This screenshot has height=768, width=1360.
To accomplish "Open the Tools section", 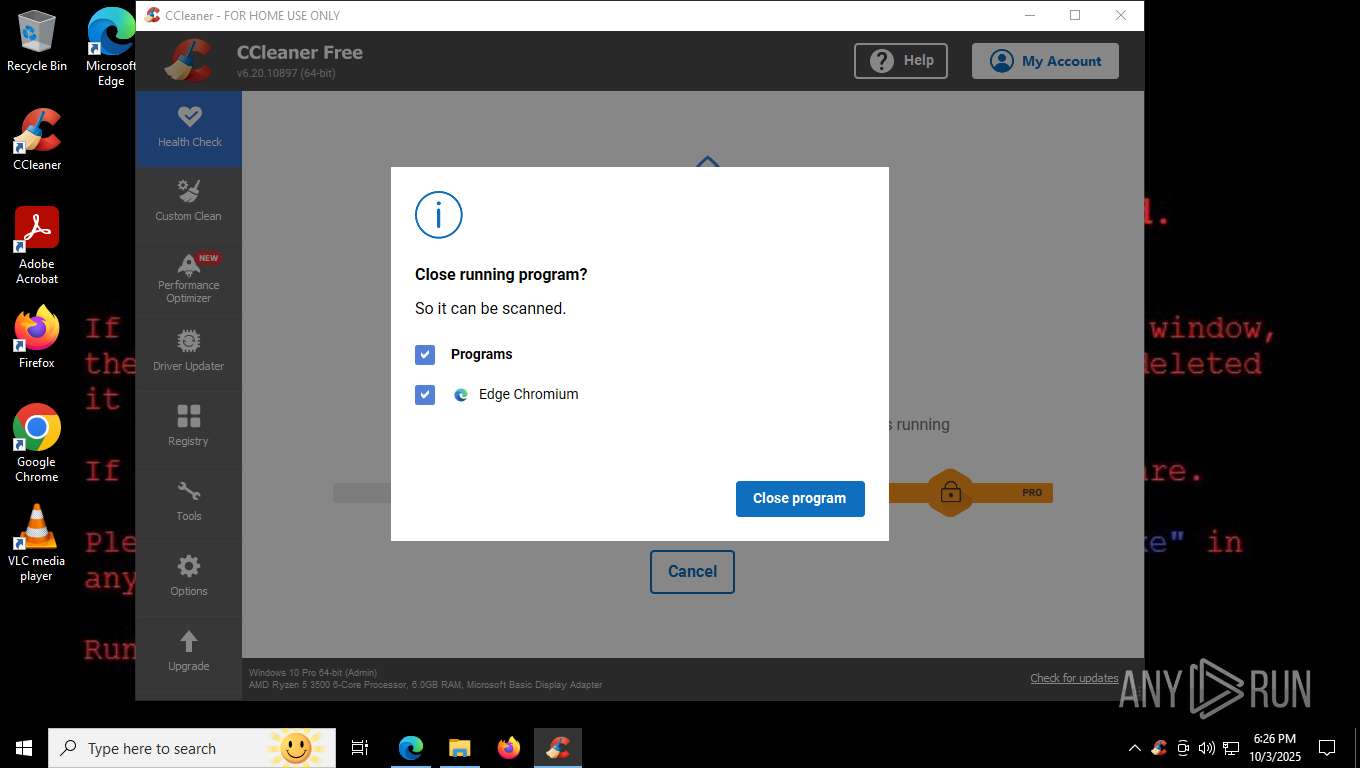I will click(189, 503).
